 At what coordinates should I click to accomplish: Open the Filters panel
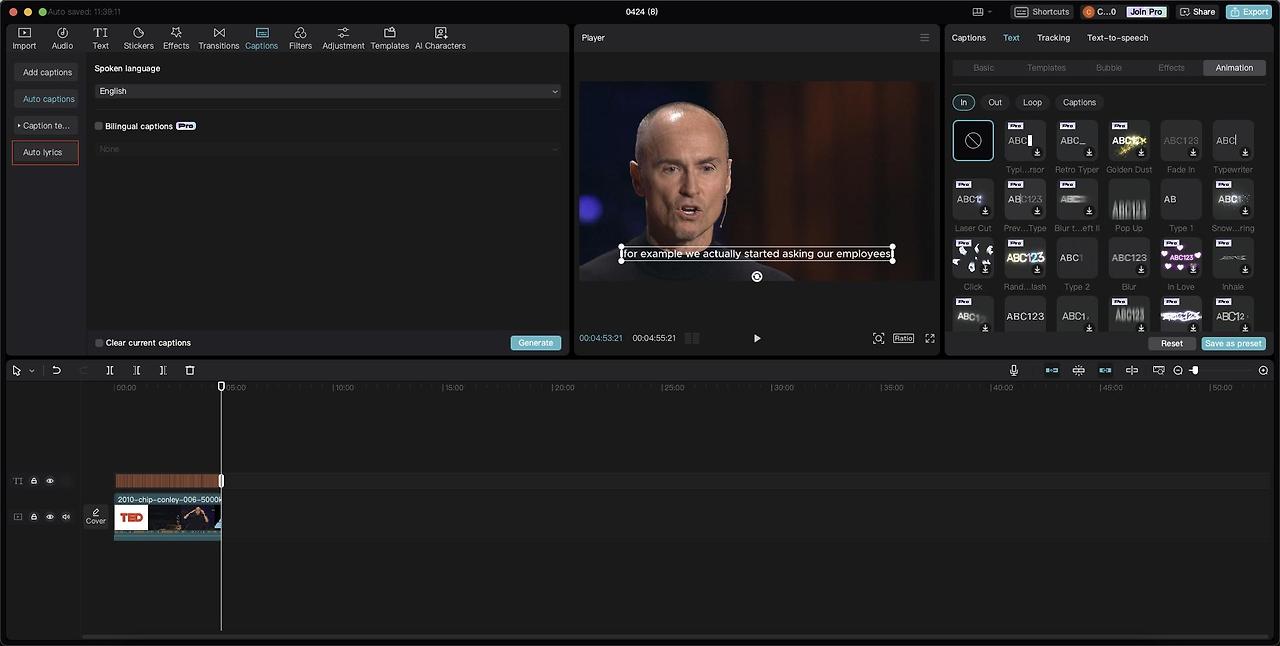click(x=300, y=38)
